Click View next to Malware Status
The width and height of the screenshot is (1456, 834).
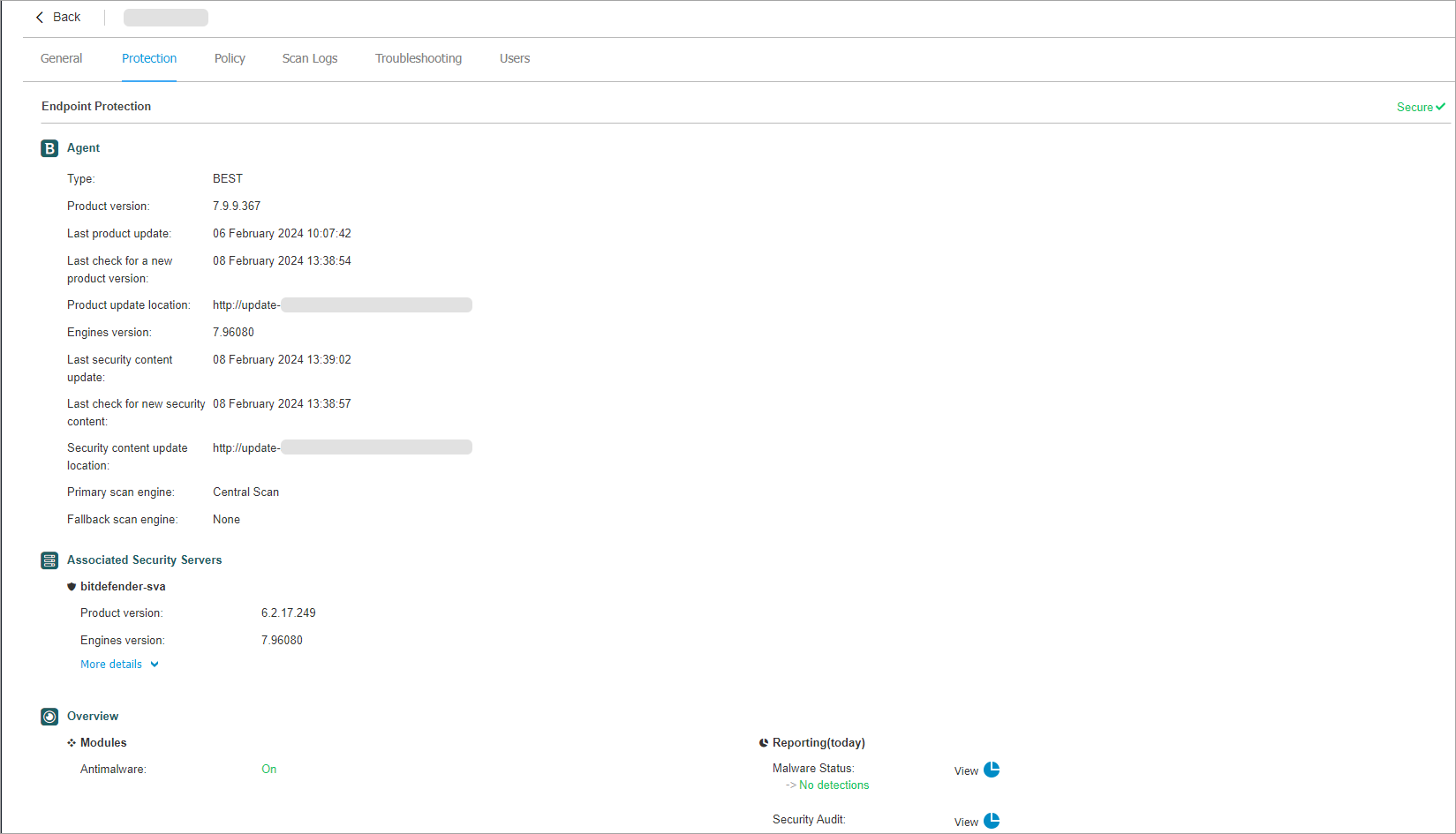click(x=965, y=770)
